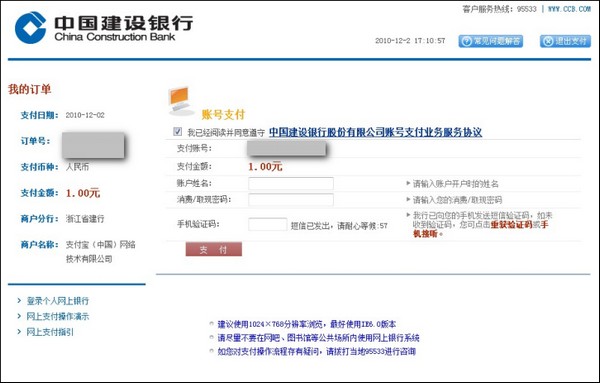Viewport: 600px width, 383px height.
Task: Open the 账号支付业务服务协议 agreement link
Action: 375,132
